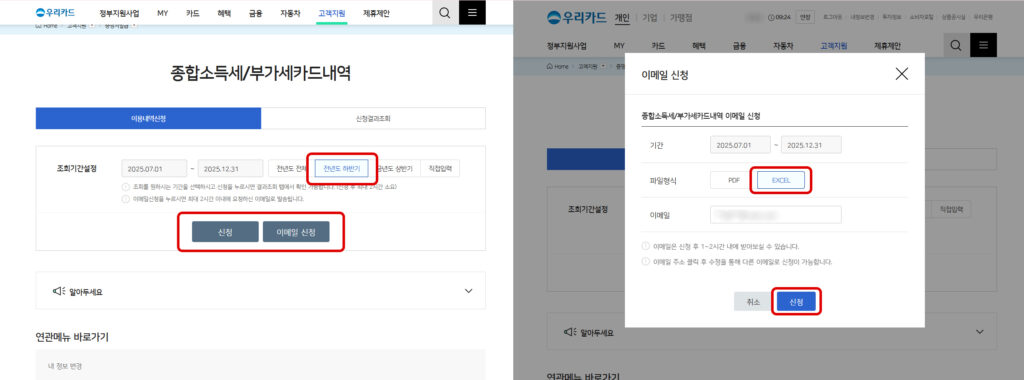This screenshot has width=1024, height=380.
Task: Click the 2025.12.31 end date field on left page
Action: click(x=231, y=168)
